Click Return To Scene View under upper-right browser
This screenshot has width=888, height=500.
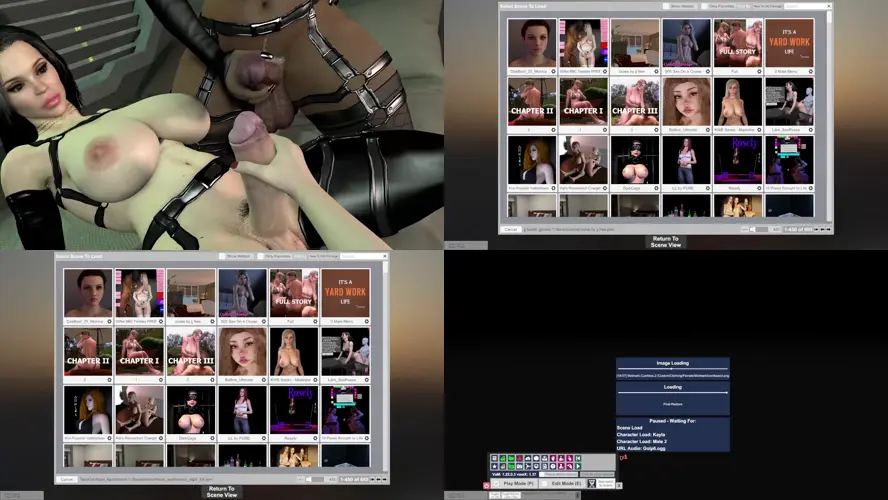pyautogui.click(x=665, y=241)
